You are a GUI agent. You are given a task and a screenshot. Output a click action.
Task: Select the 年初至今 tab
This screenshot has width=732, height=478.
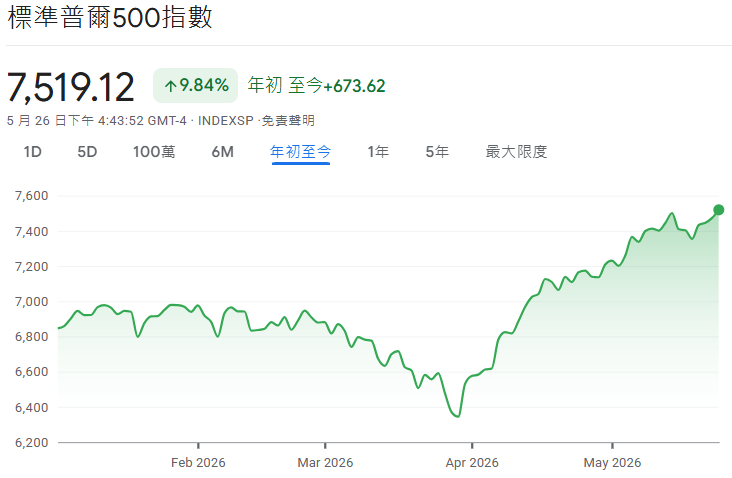click(301, 152)
